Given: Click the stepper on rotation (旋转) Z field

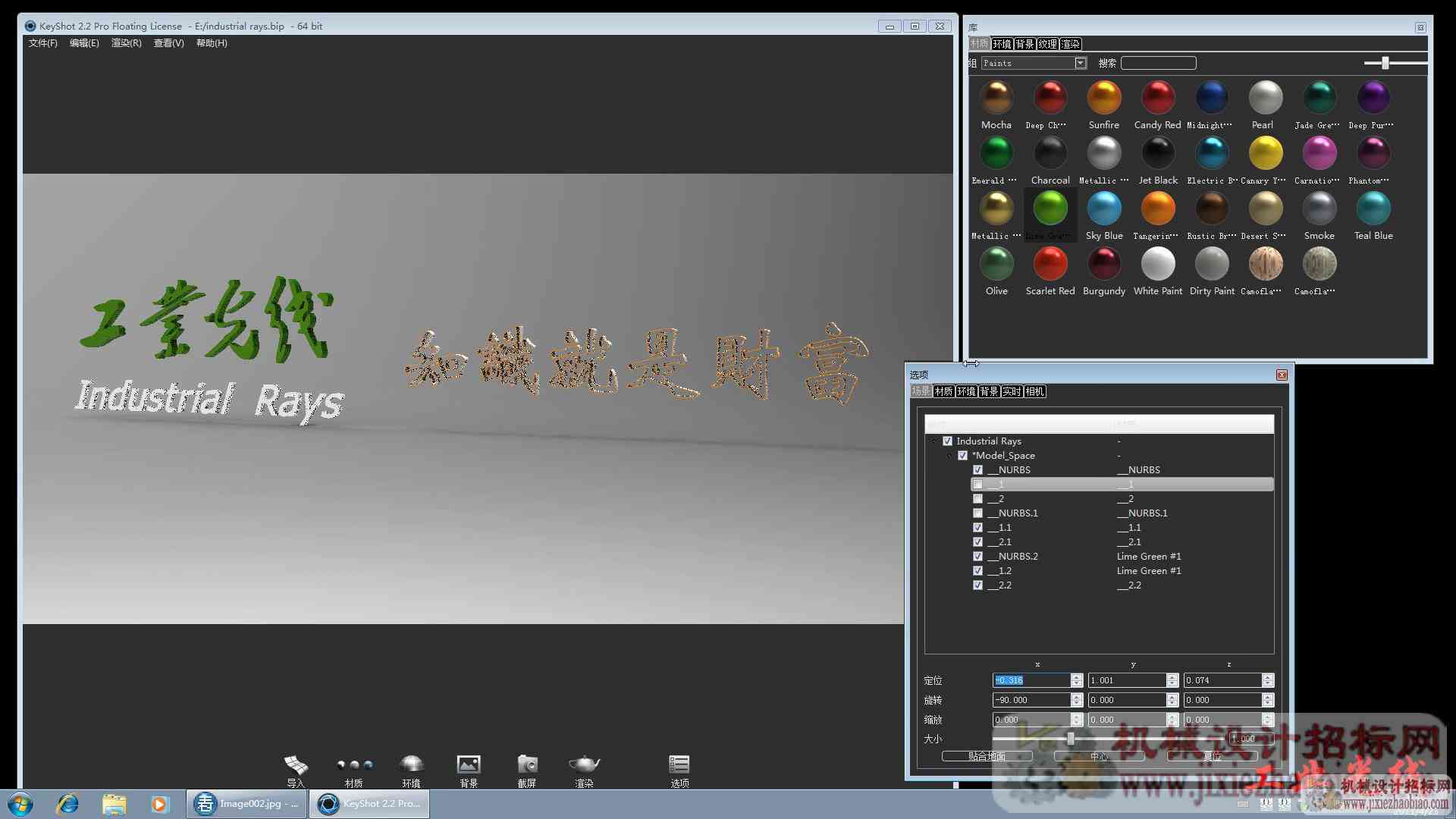Looking at the screenshot, I should pos(1268,700).
